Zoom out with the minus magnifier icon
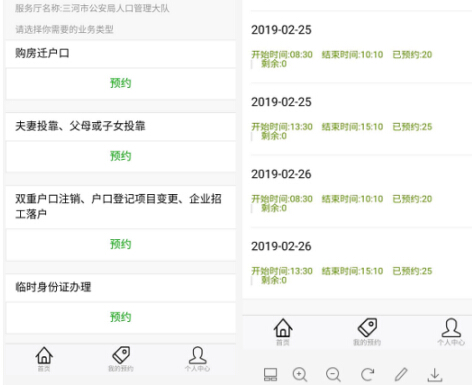 pyautogui.click(x=333, y=375)
